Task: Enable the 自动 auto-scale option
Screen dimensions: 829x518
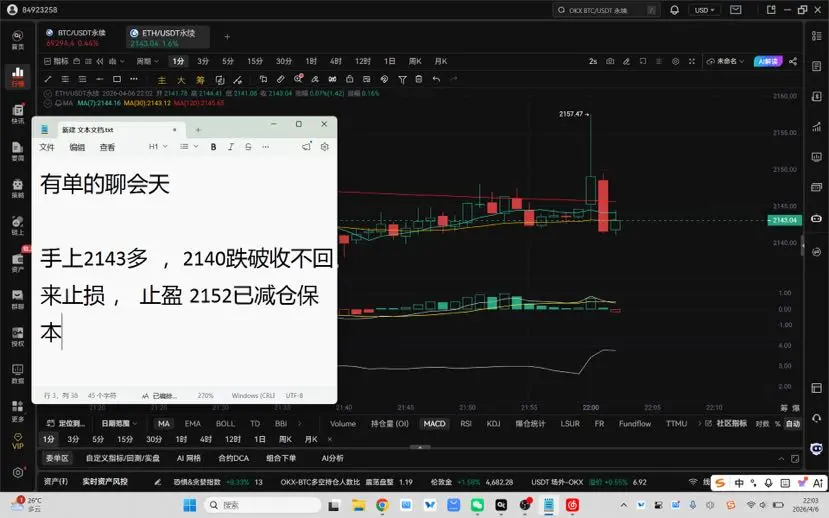Action: (x=793, y=423)
